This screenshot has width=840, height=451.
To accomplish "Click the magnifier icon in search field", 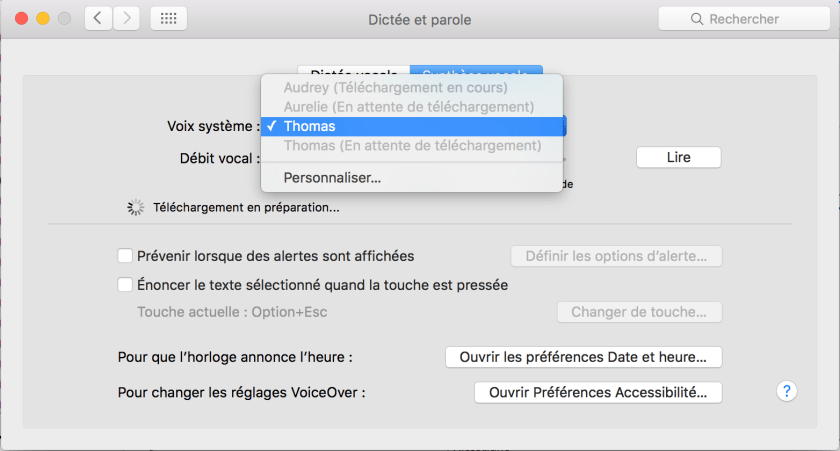I will coord(697,19).
